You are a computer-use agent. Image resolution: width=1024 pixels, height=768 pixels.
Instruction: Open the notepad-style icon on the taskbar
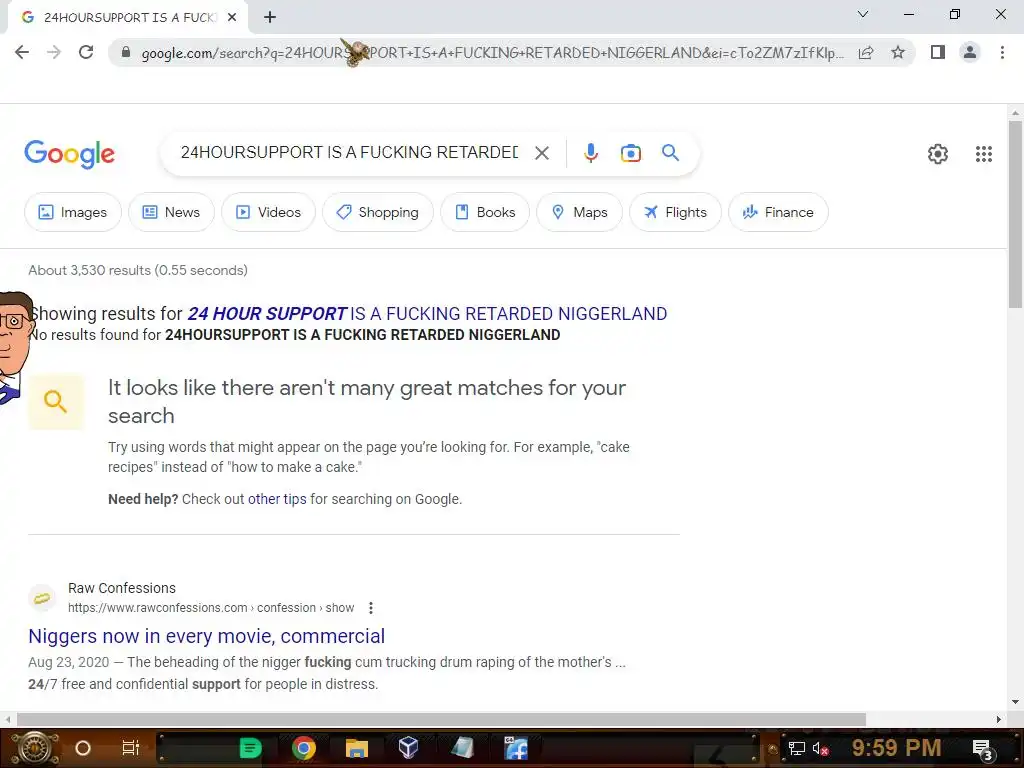pyautogui.click(x=462, y=748)
